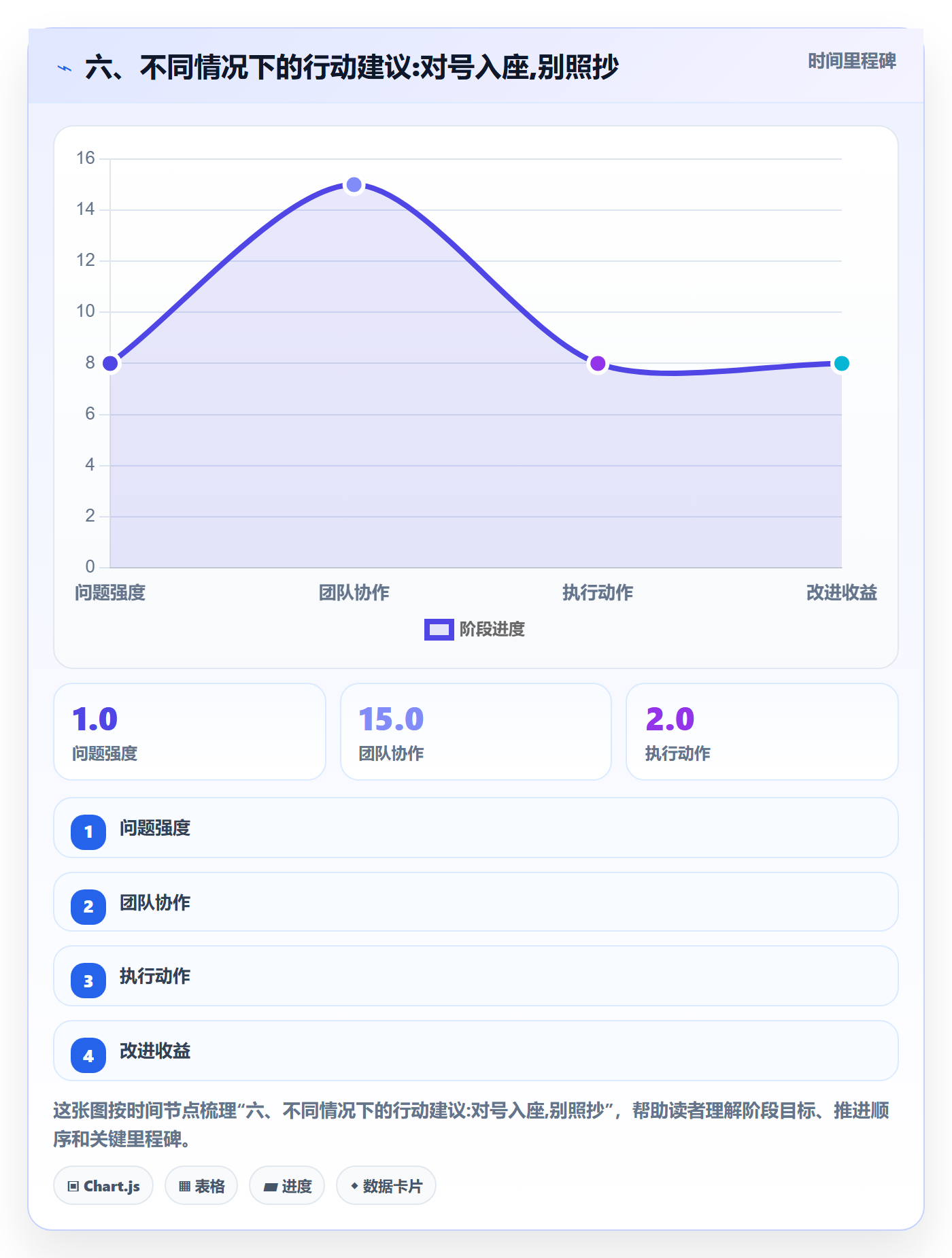
Task: Click the 15.0 stat value
Action: click(391, 719)
